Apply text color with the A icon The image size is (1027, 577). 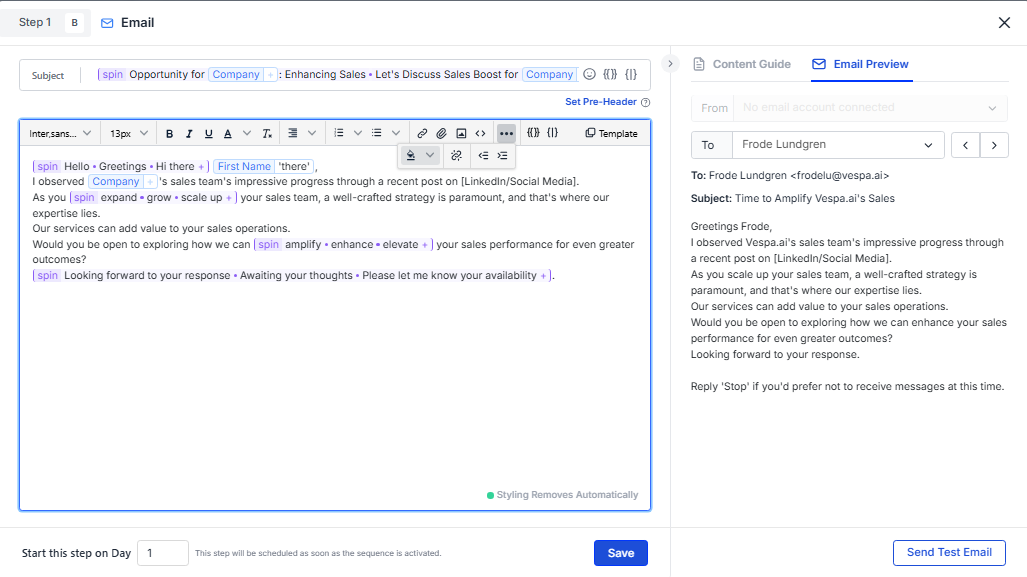coord(228,134)
